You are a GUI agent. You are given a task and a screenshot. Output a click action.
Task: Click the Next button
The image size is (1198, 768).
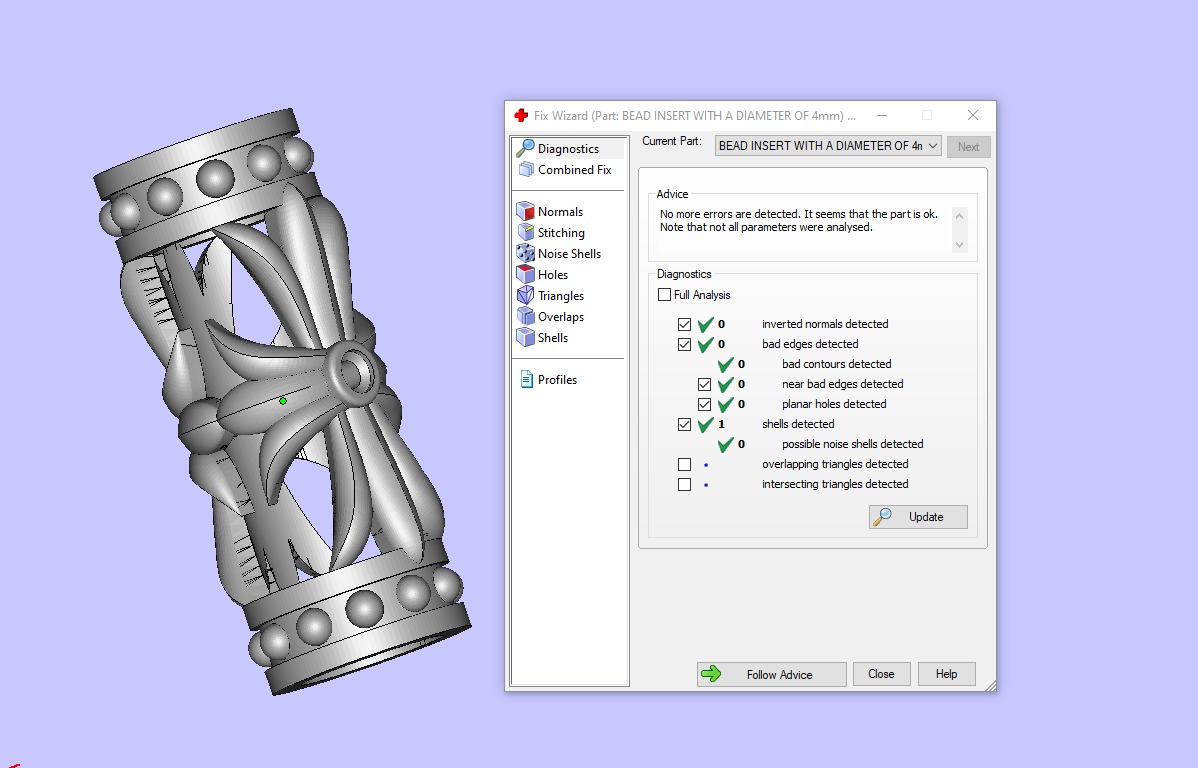click(969, 147)
